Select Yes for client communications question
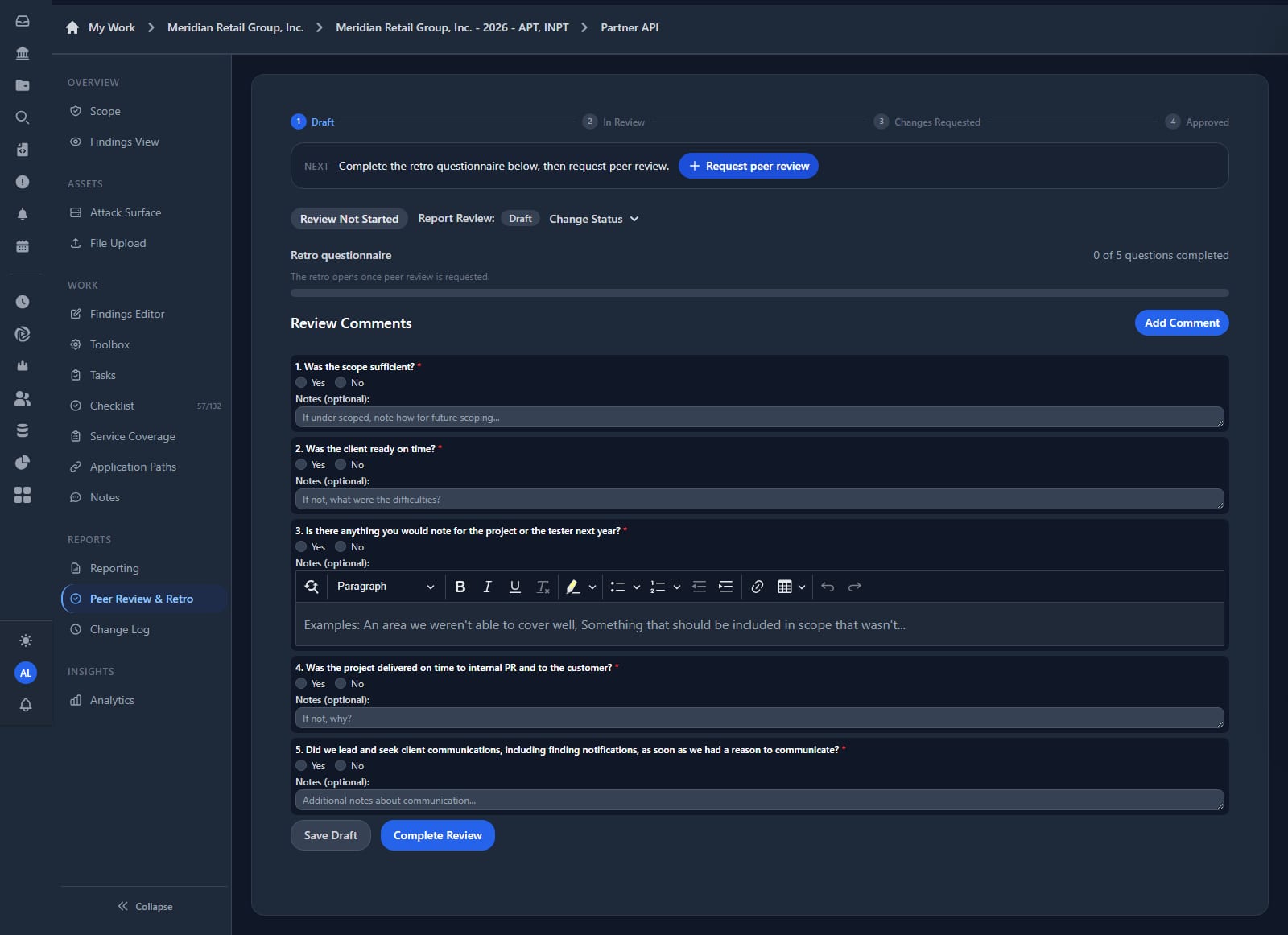Viewport: 1288px width, 935px height. (x=301, y=765)
